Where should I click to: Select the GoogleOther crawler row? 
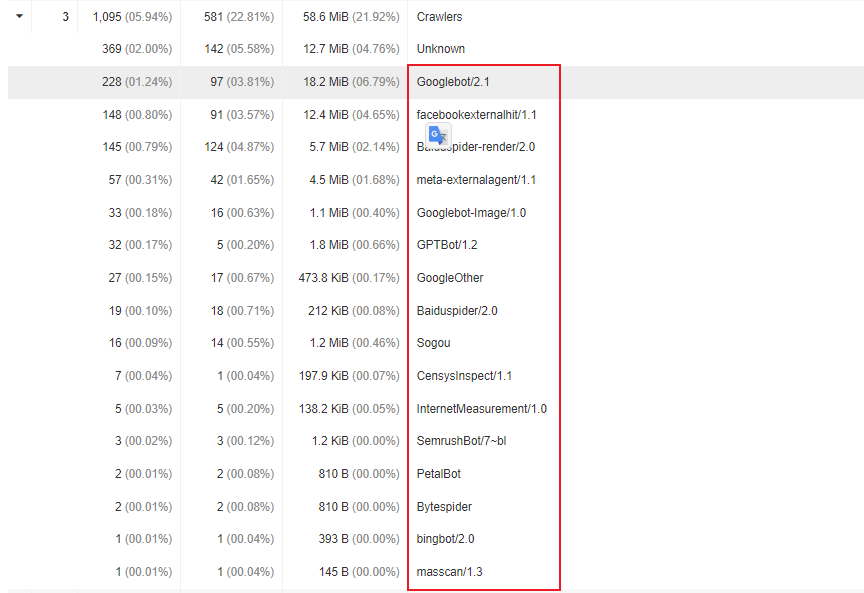450,278
